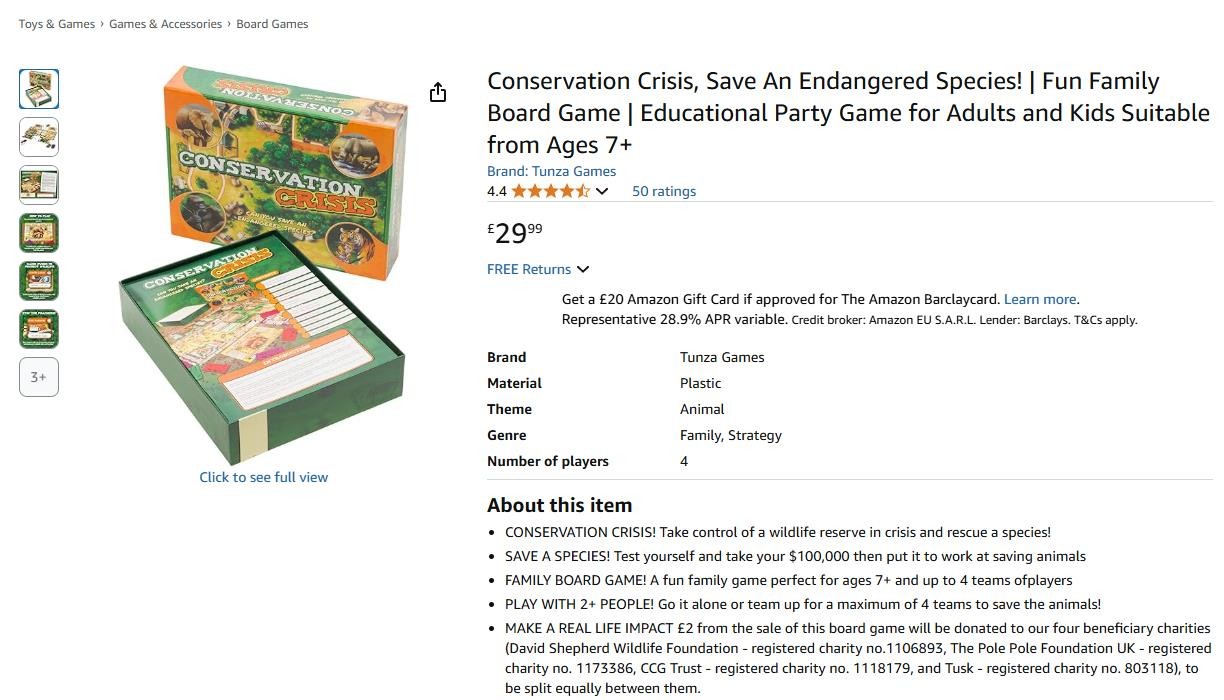Viewport: 1224px width, 700px height.
Task: Expand the ratings breakdown chevron
Action: pos(602,192)
